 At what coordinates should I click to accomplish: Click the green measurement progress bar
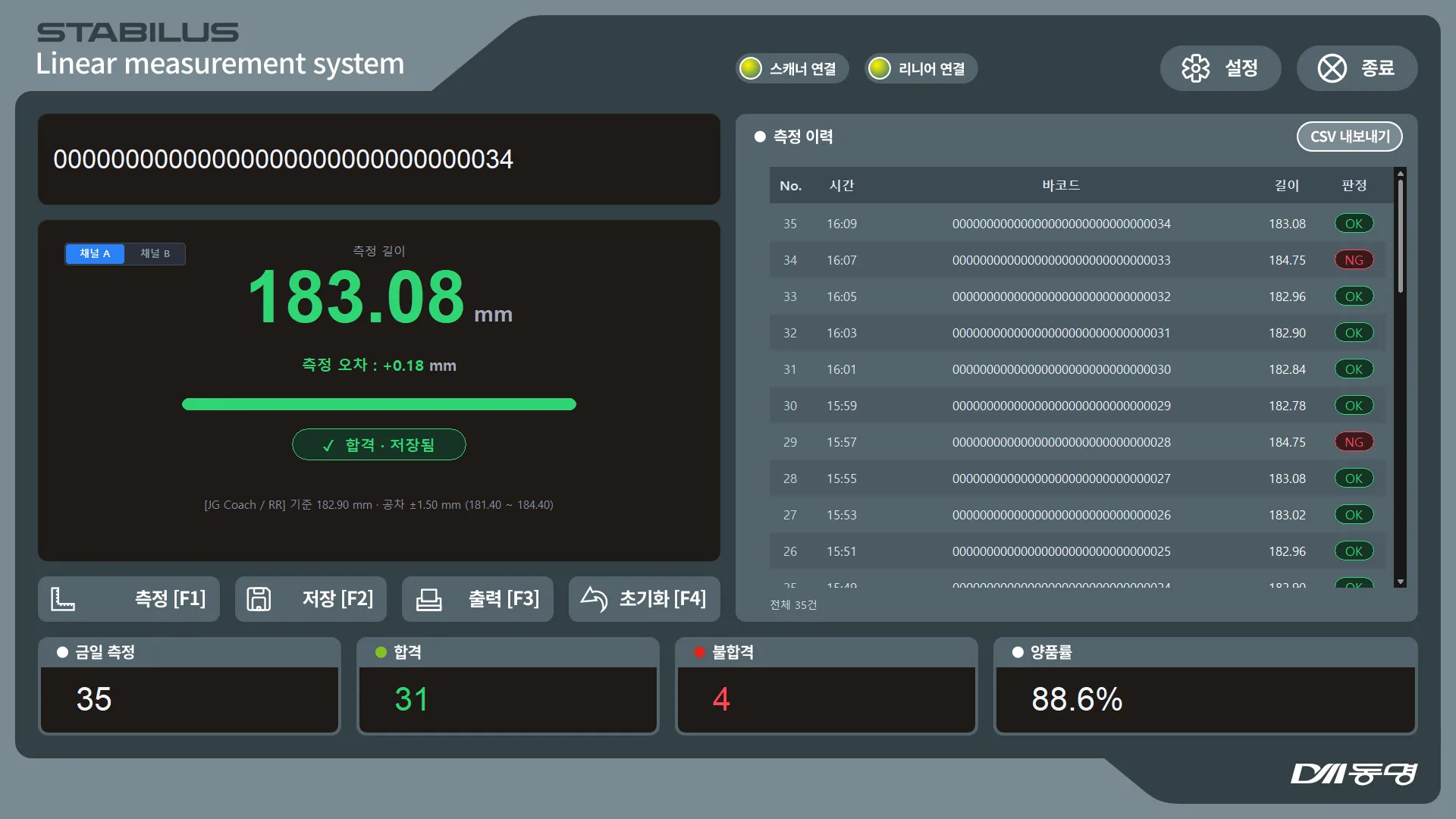coord(379,404)
